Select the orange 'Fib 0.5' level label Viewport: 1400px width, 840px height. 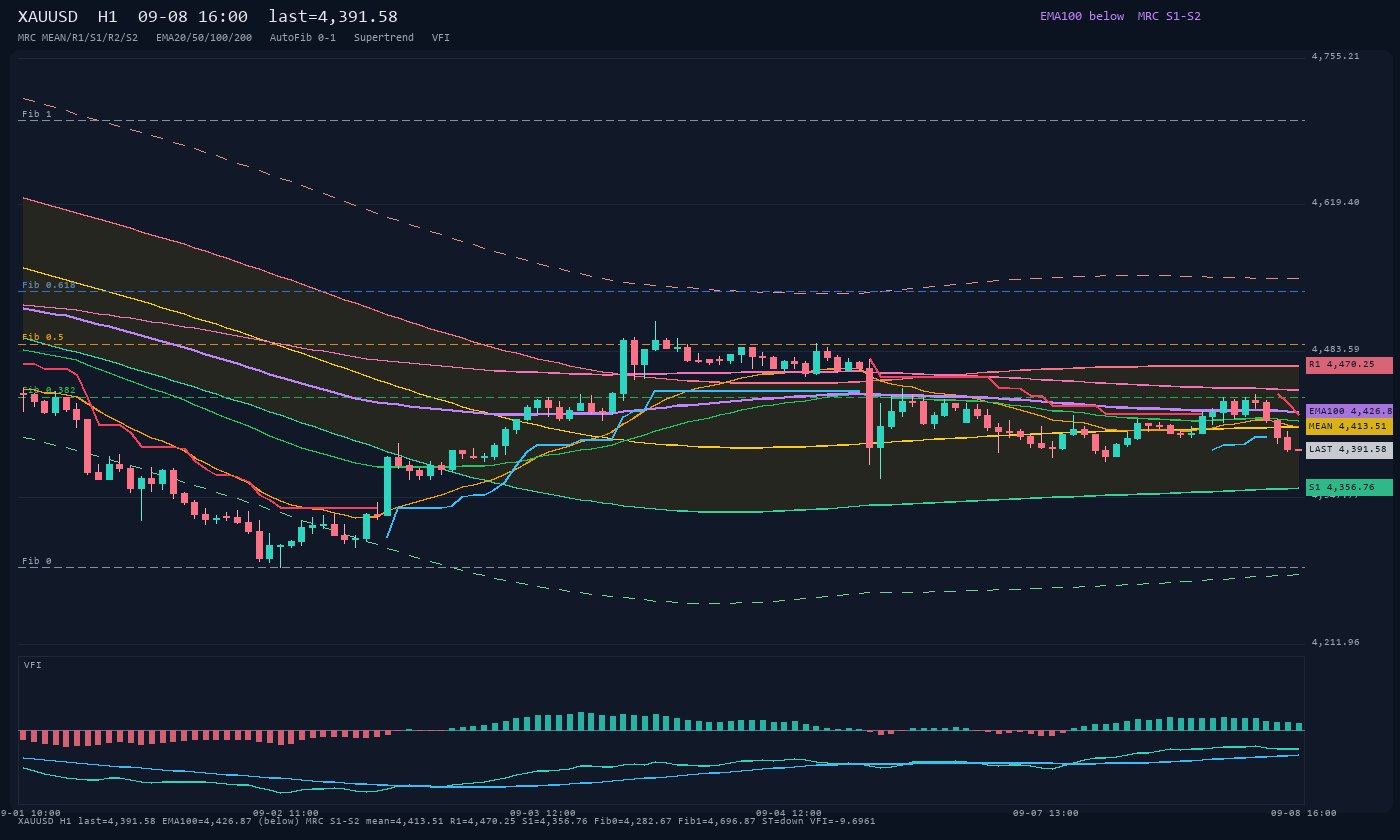(43, 337)
